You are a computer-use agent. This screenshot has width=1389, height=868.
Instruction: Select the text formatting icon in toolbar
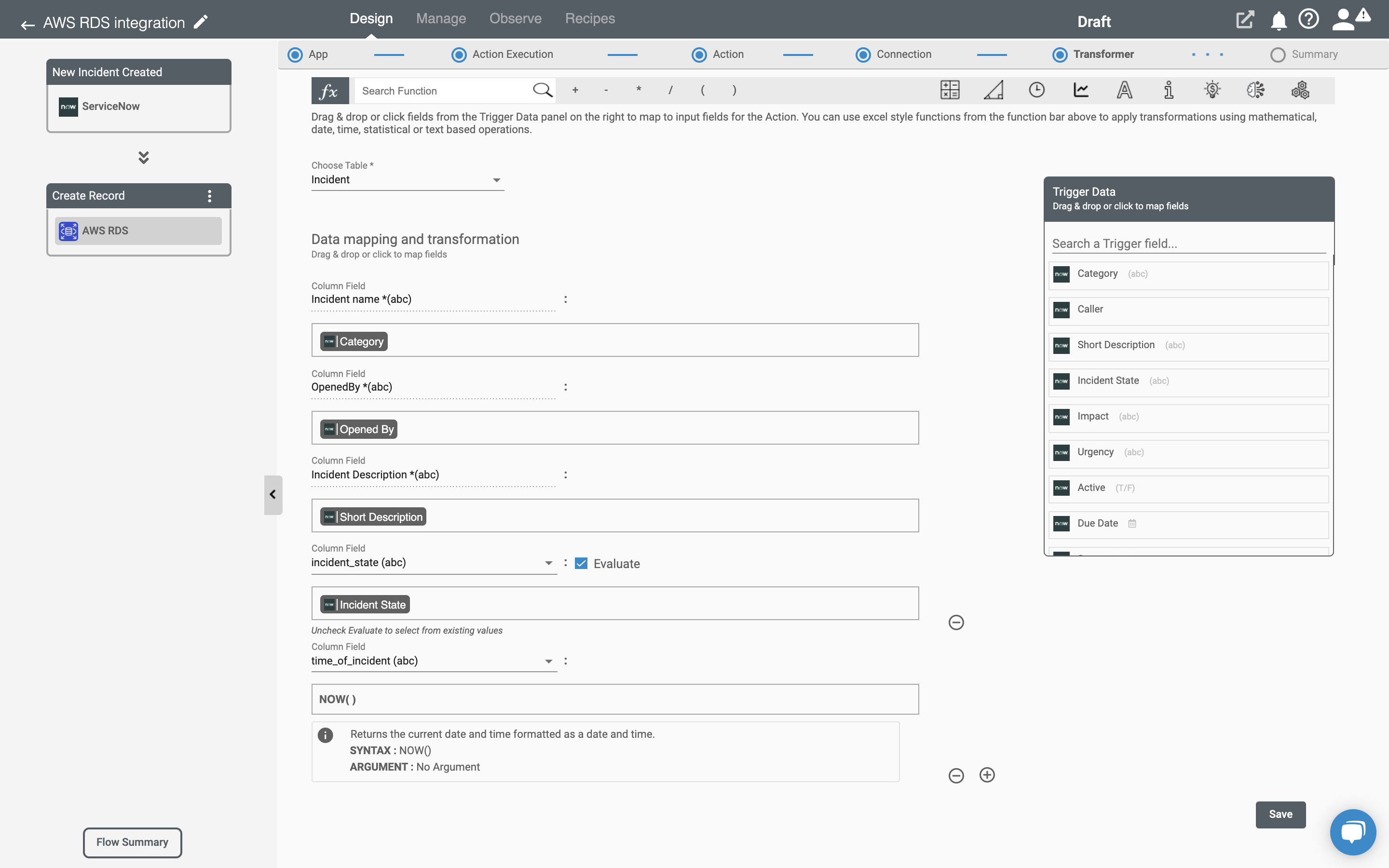[1125, 90]
